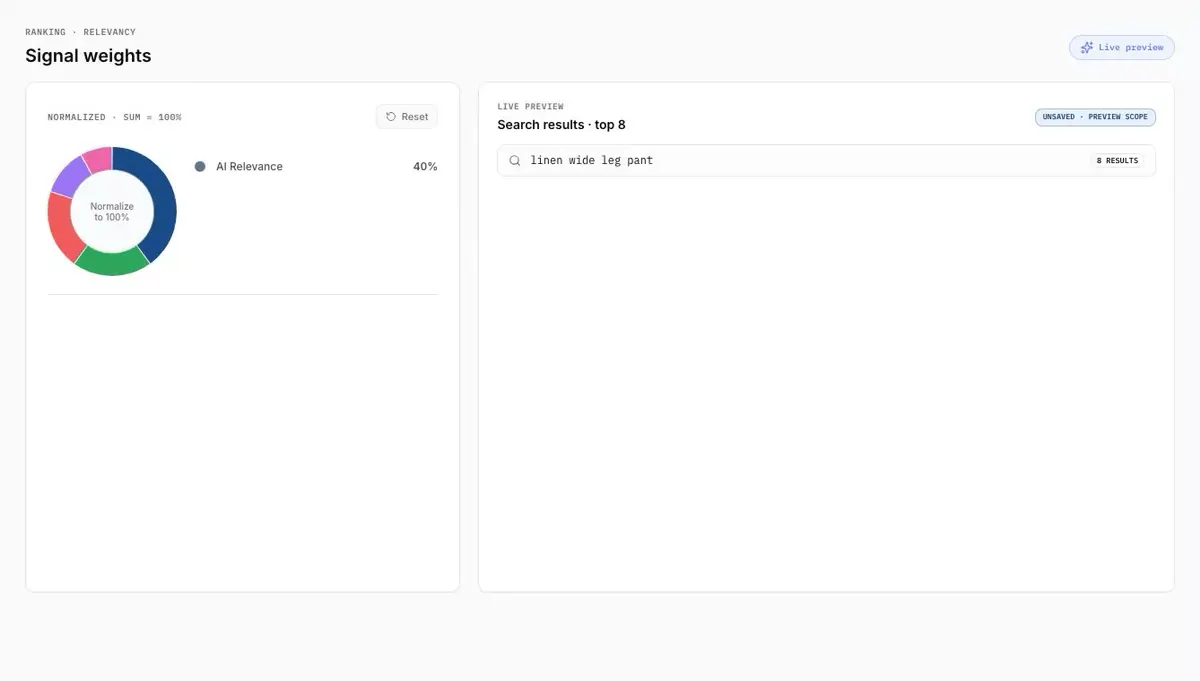
Task: Click the magnifier icon in the search box
Action: [x=515, y=160]
